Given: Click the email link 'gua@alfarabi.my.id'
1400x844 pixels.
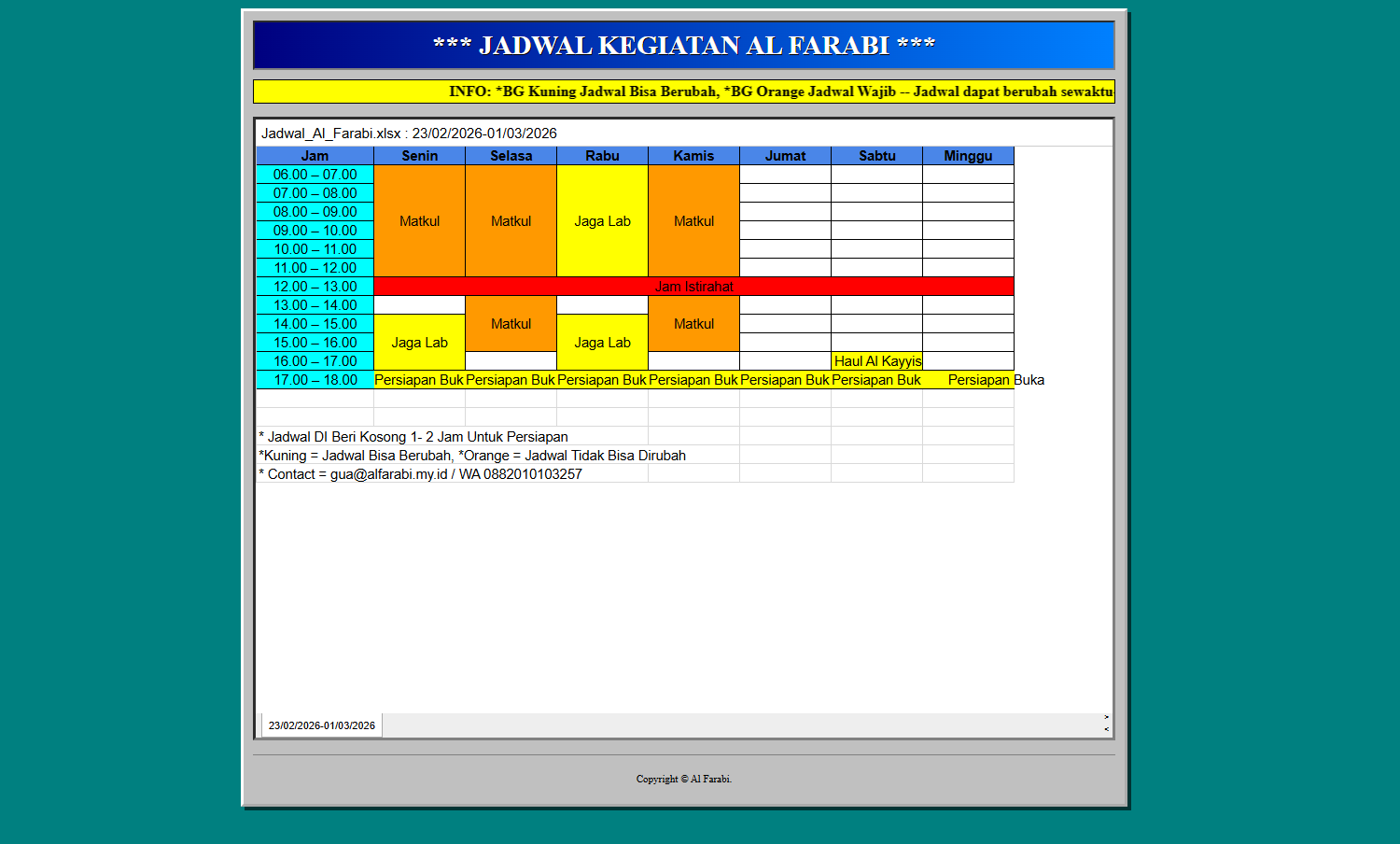Looking at the screenshot, I should (x=385, y=473).
